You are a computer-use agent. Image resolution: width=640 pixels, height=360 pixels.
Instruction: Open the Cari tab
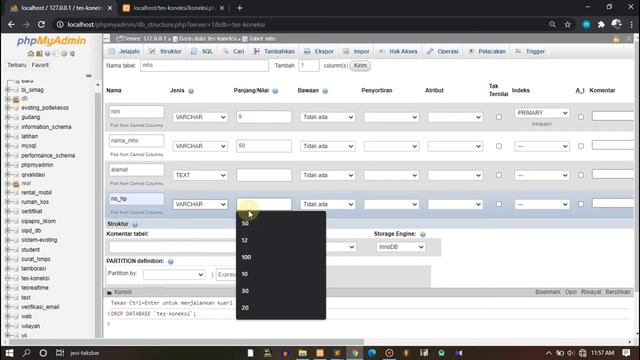tap(234, 51)
